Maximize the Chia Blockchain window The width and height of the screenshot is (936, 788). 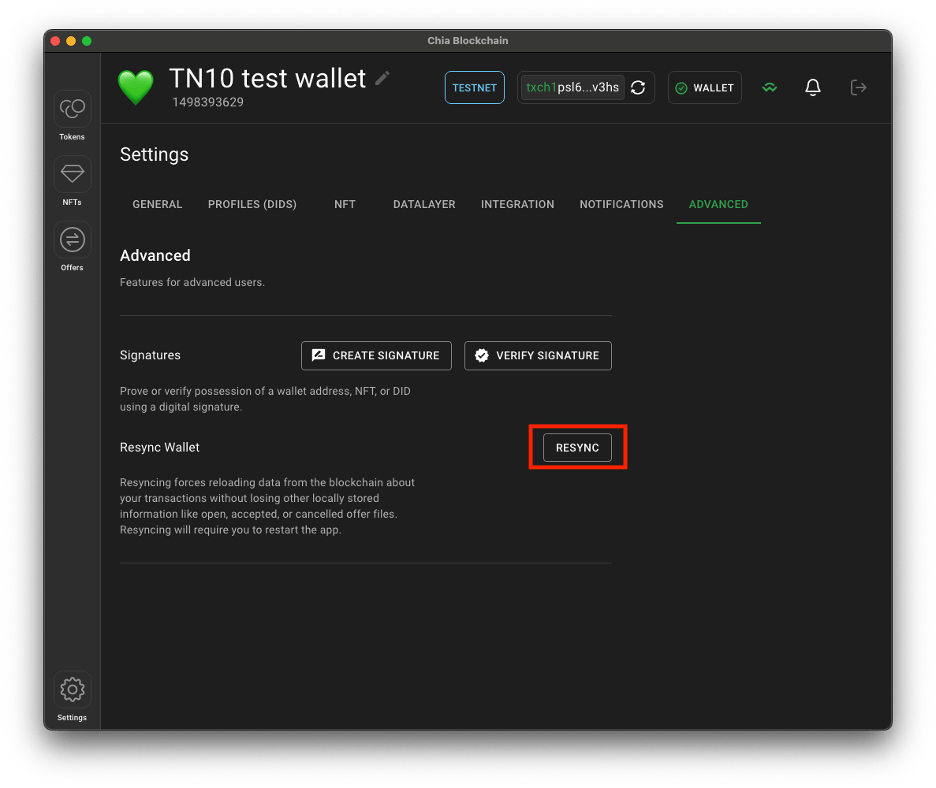coord(87,41)
